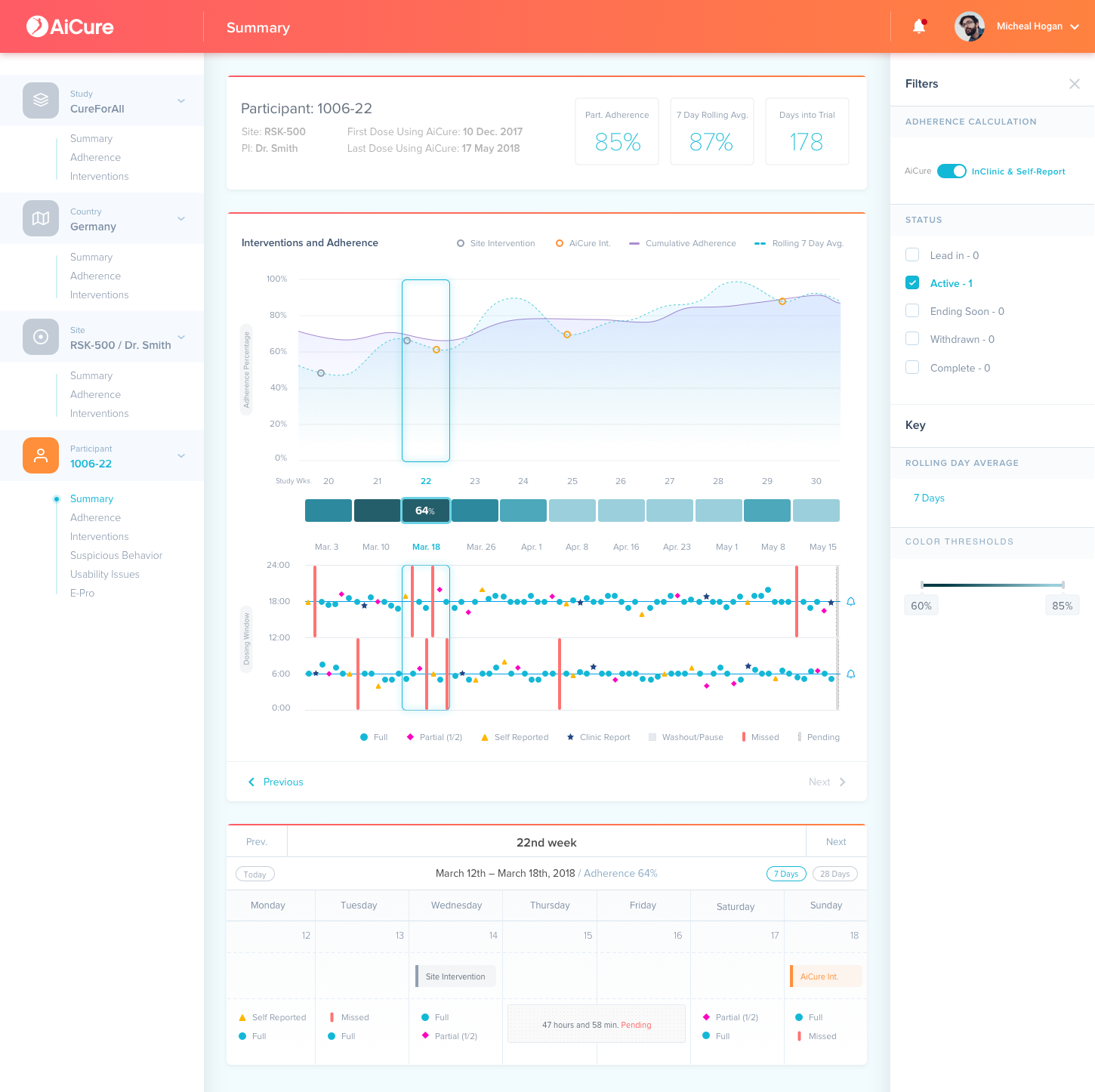The image size is (1095, 1092).
Task: Click the Country map icon
Action: (41, 218)
